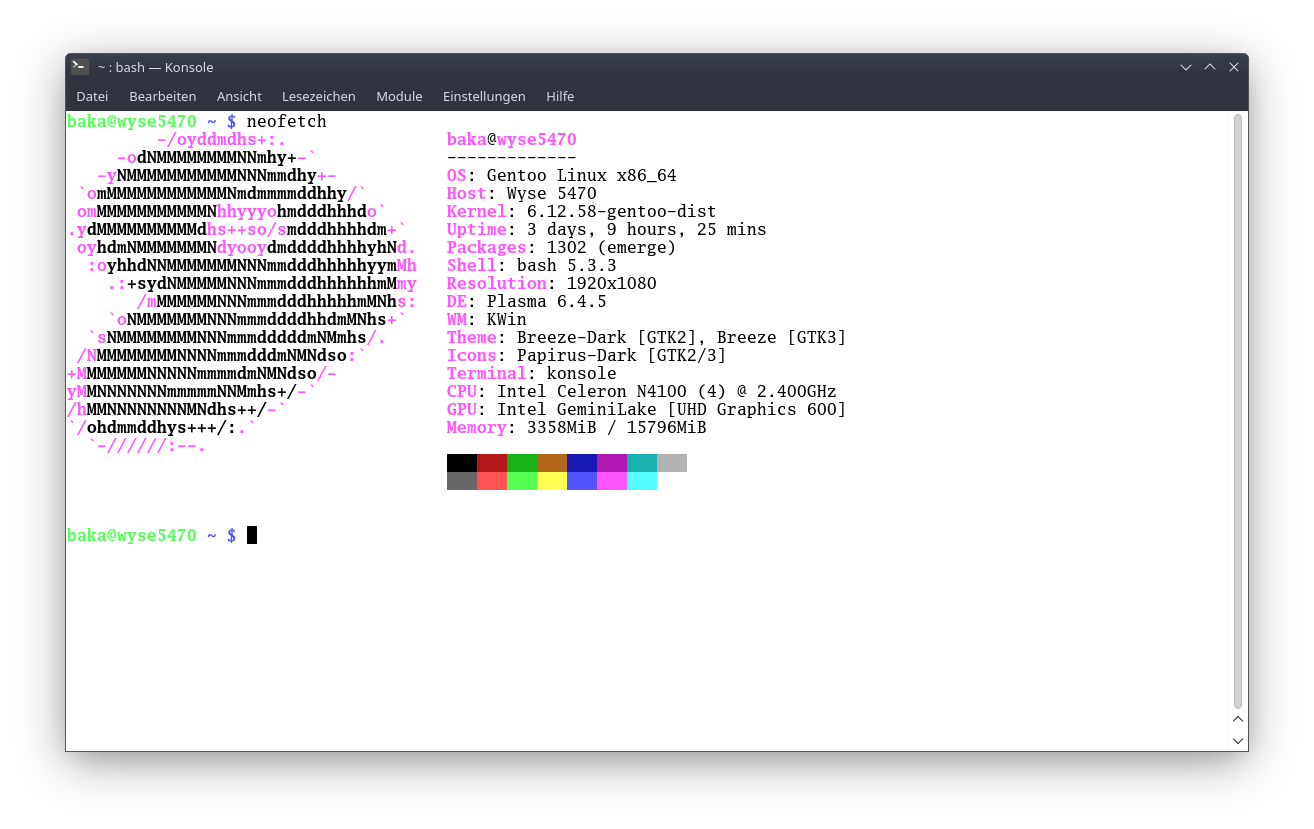Click the 'neofetch' command text
The image size is (1314, 829).
pos(287,122)
